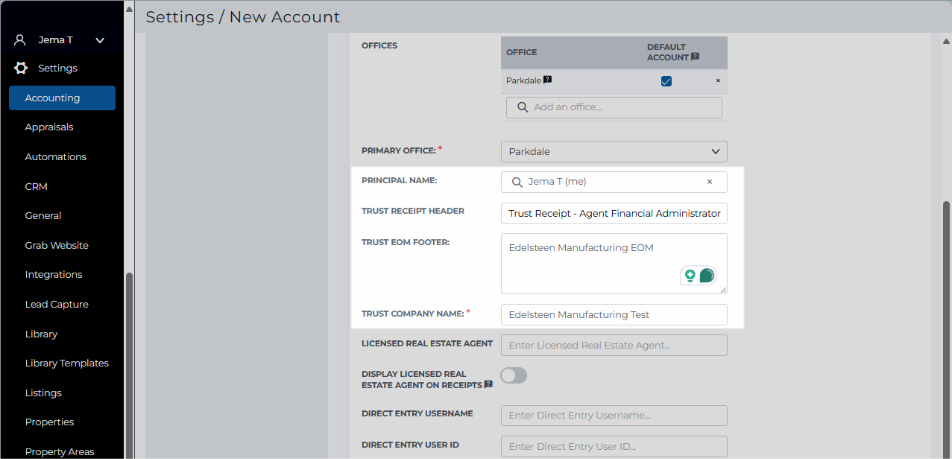Open the Primary Office dropdown
This screenshot has width=952, height=459.
coord(614,152)
